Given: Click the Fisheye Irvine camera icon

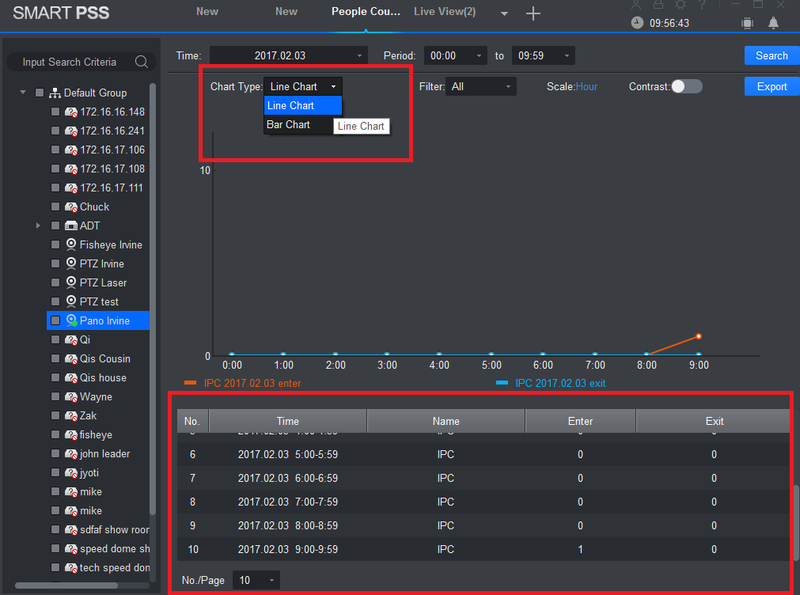Looking at the screenshot, I should (x=71, y=245).
